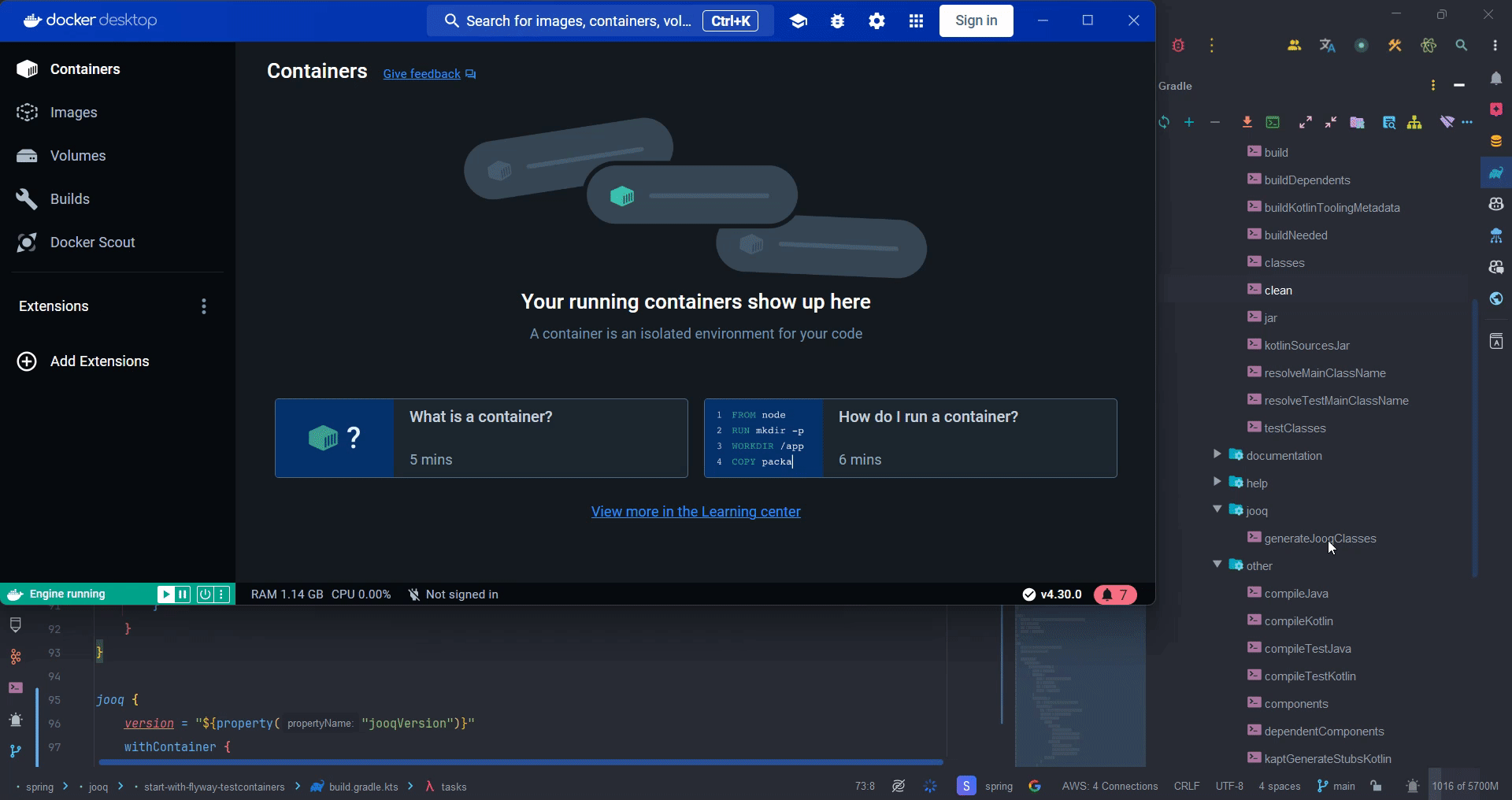Change UTF-8 file encoding in status bar
1512x800 pixels.
[x=1229, y=786]
